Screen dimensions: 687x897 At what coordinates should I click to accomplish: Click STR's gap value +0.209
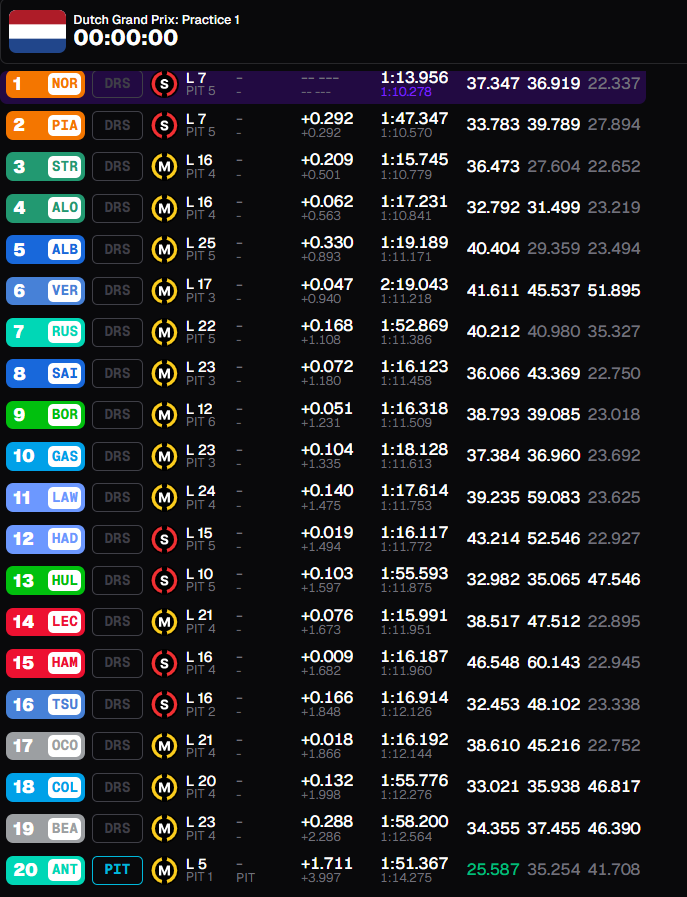point(327,160)
